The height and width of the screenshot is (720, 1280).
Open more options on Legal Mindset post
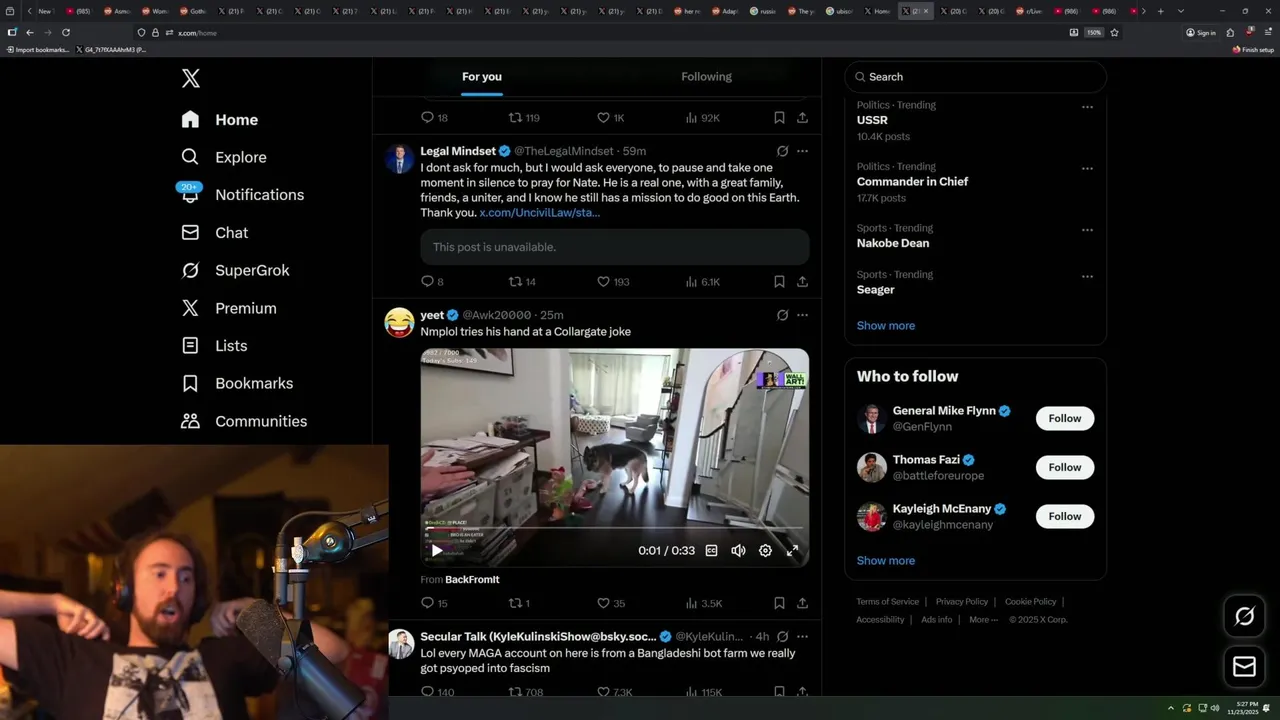[802, 151]
